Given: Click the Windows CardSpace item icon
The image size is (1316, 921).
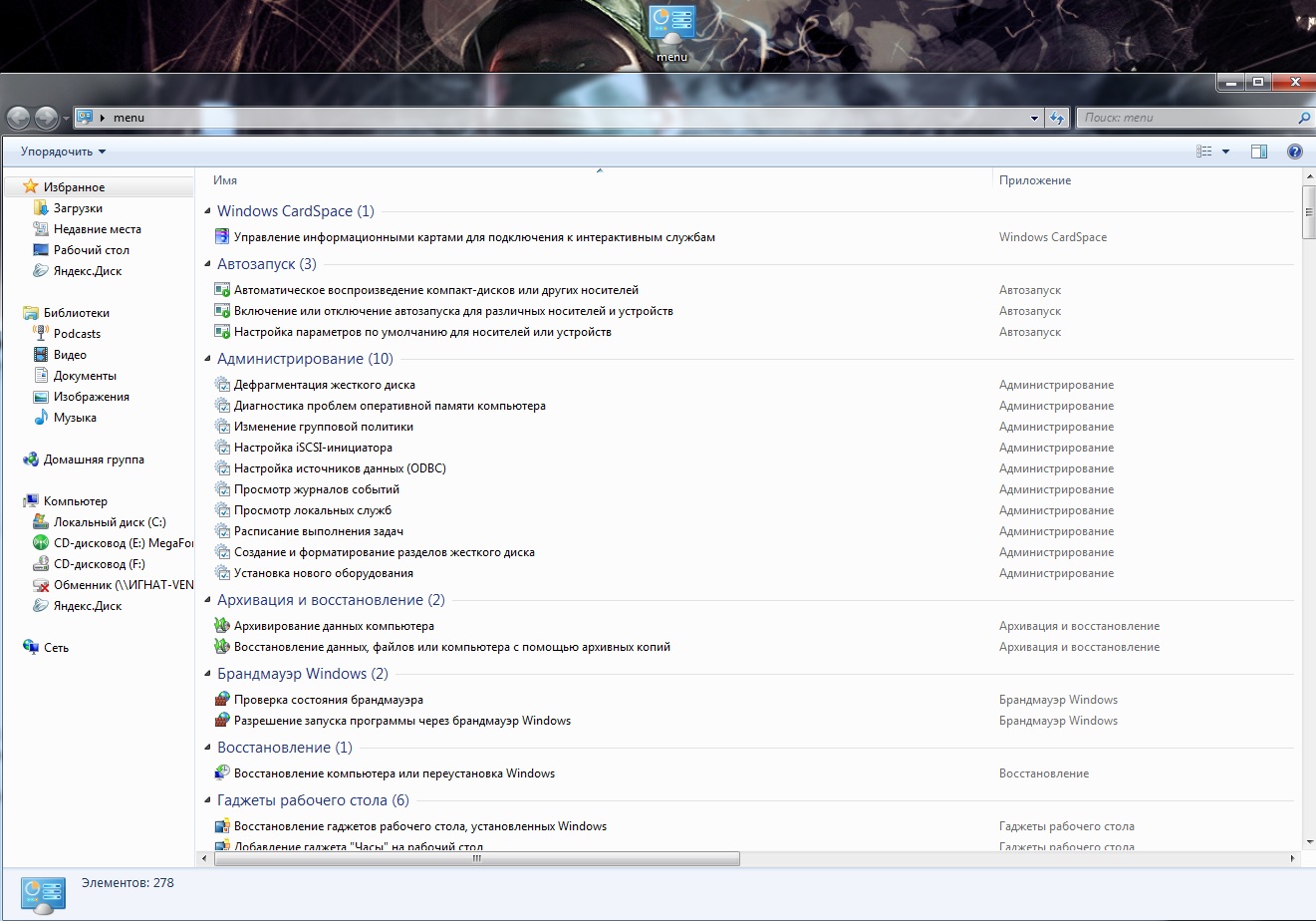Looking at the screenshot, I should coord(222,237).
